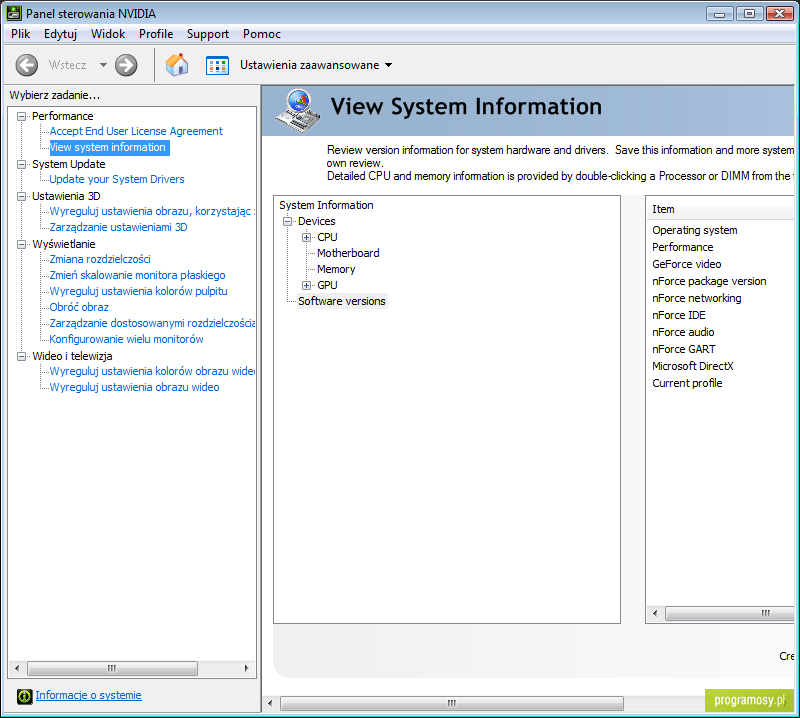The height and width of the screenshot is (718, 800).
Task: Open the back history dropdown arrow
Action: click(103, 65)
